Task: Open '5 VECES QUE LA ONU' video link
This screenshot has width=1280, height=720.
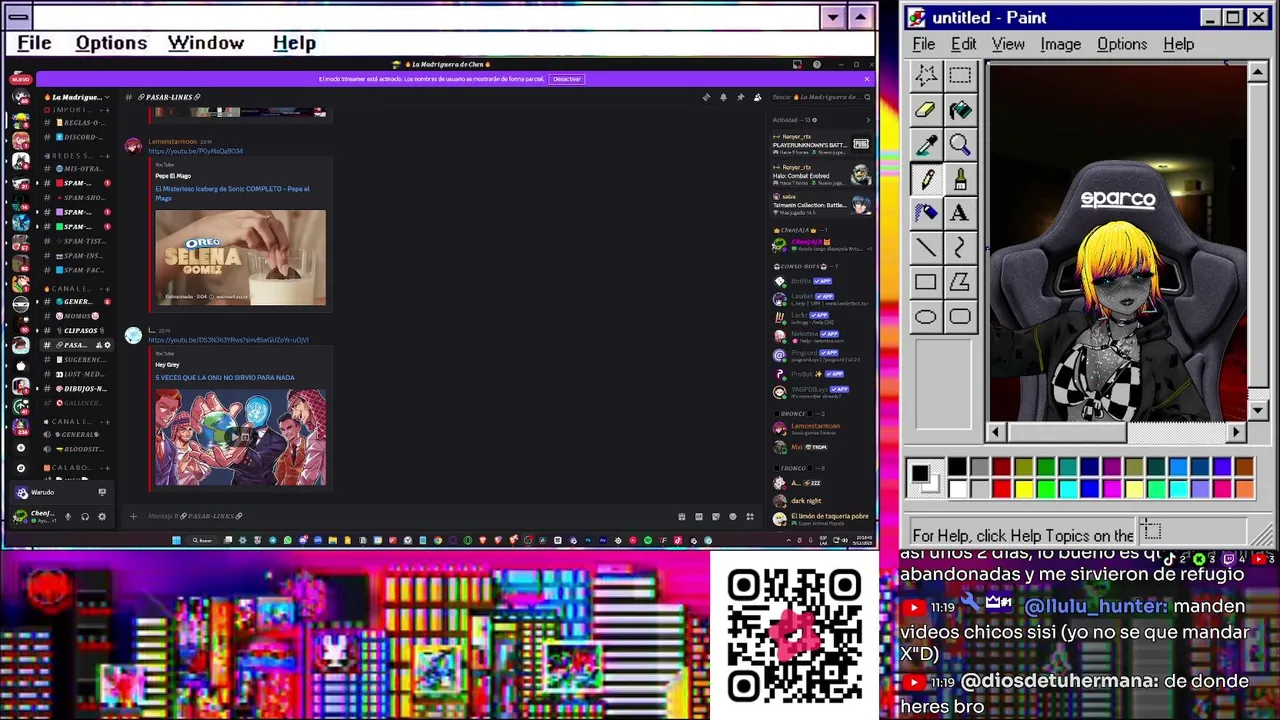Action: click(x=225, y=378)
